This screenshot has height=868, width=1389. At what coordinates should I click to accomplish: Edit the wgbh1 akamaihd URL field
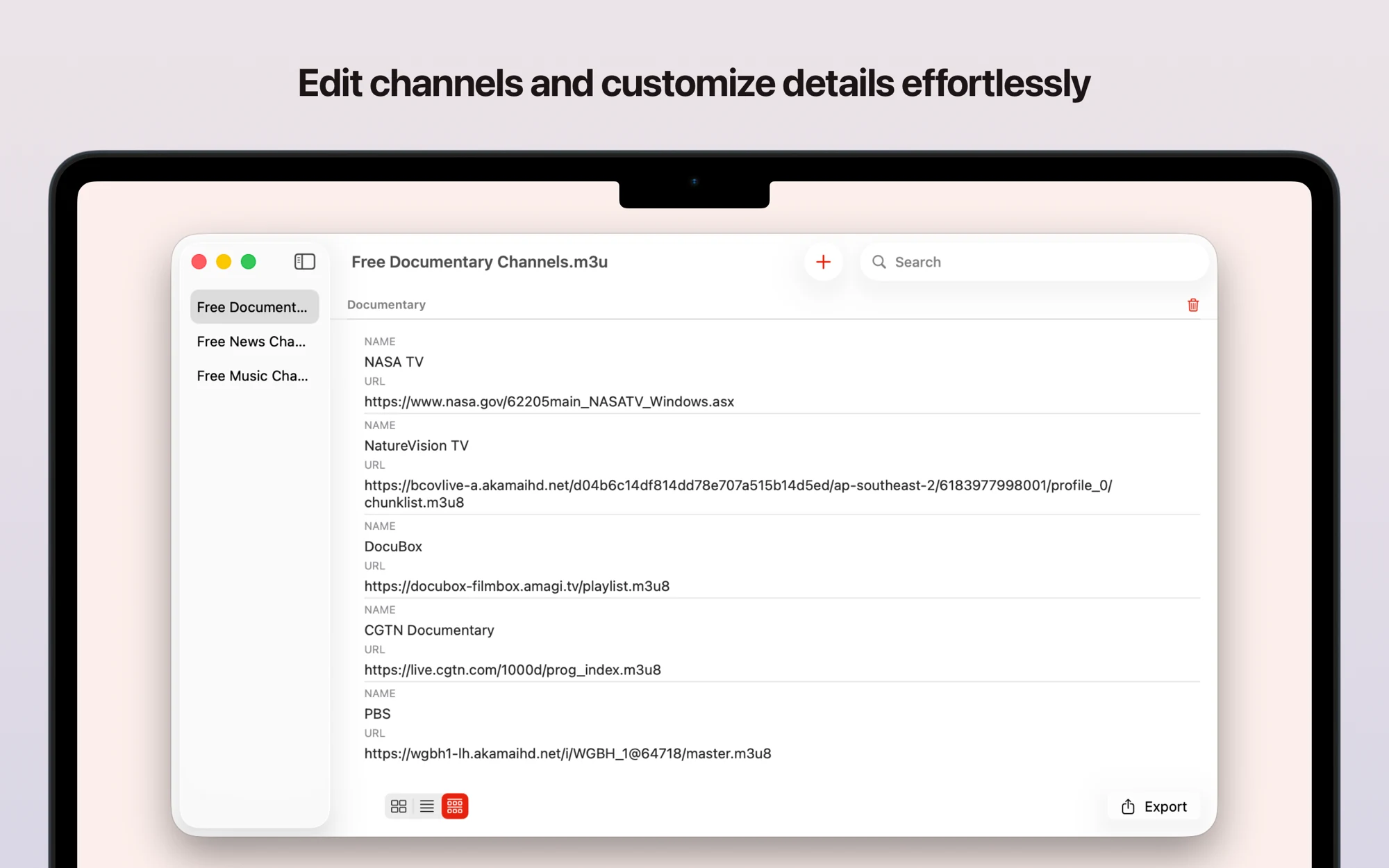click(x=567, y=753)
